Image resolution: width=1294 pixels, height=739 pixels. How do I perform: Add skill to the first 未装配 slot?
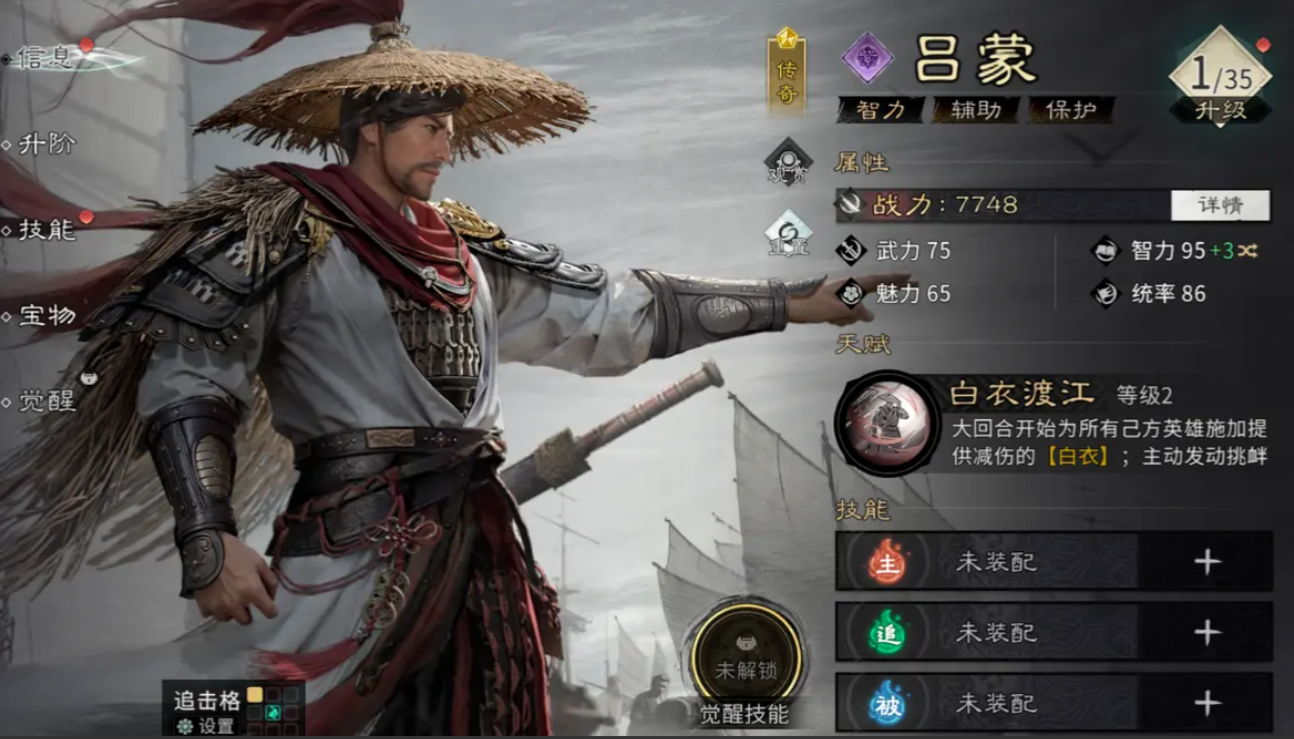tap(1207, 563)
